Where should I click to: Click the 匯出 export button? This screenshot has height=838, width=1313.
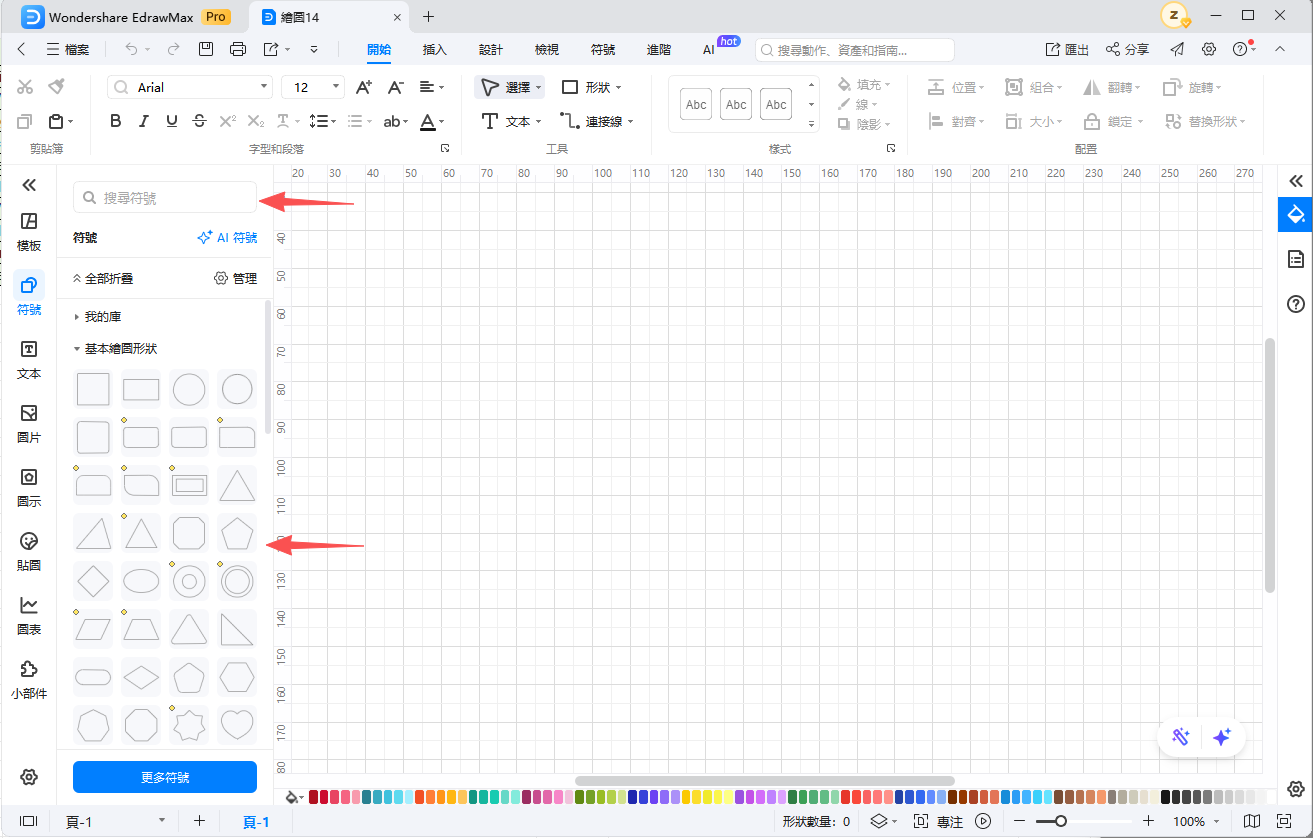pyautogui.click(x=1067, y=49)
